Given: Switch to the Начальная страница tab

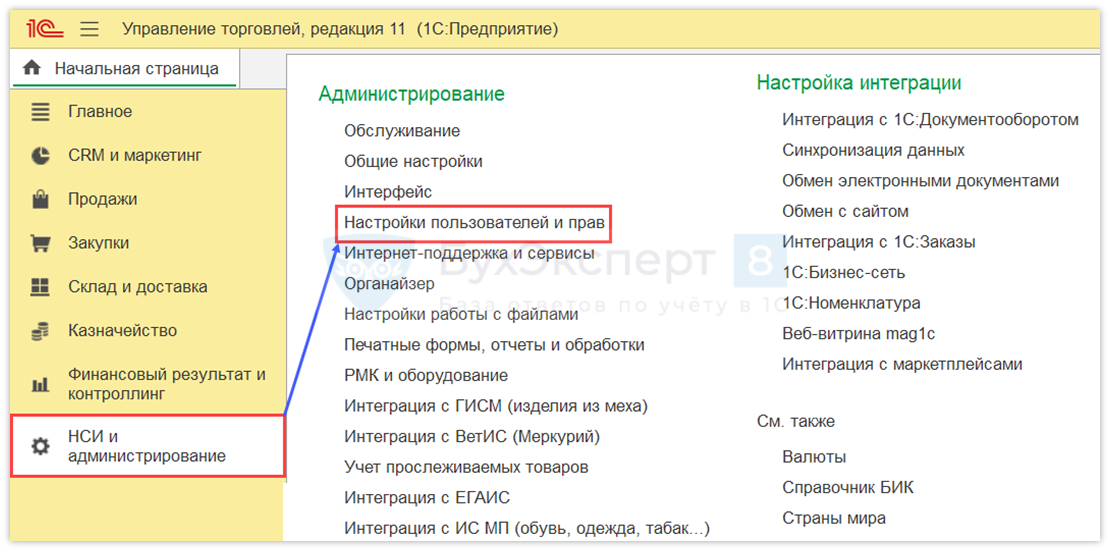Looking at the screenshot, I should [124, 69].
